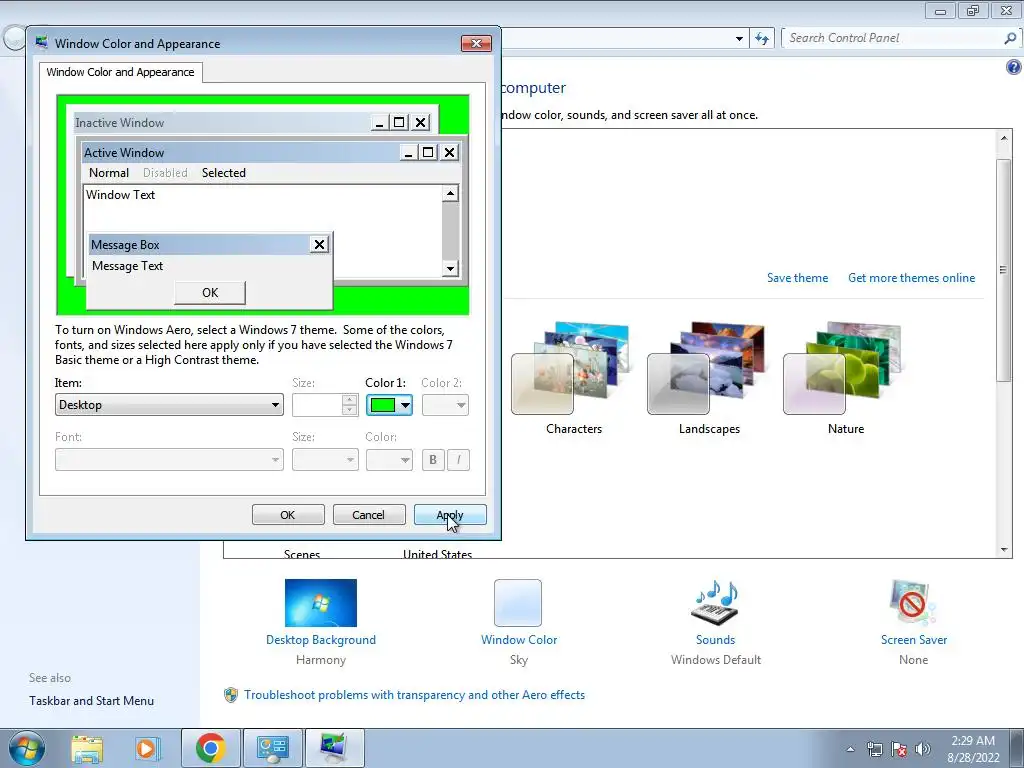Image resolution: width=1024 pixels, height=768 pixels.
Task: Click the Desktop Background link text
Action: (x=321, y=640)
